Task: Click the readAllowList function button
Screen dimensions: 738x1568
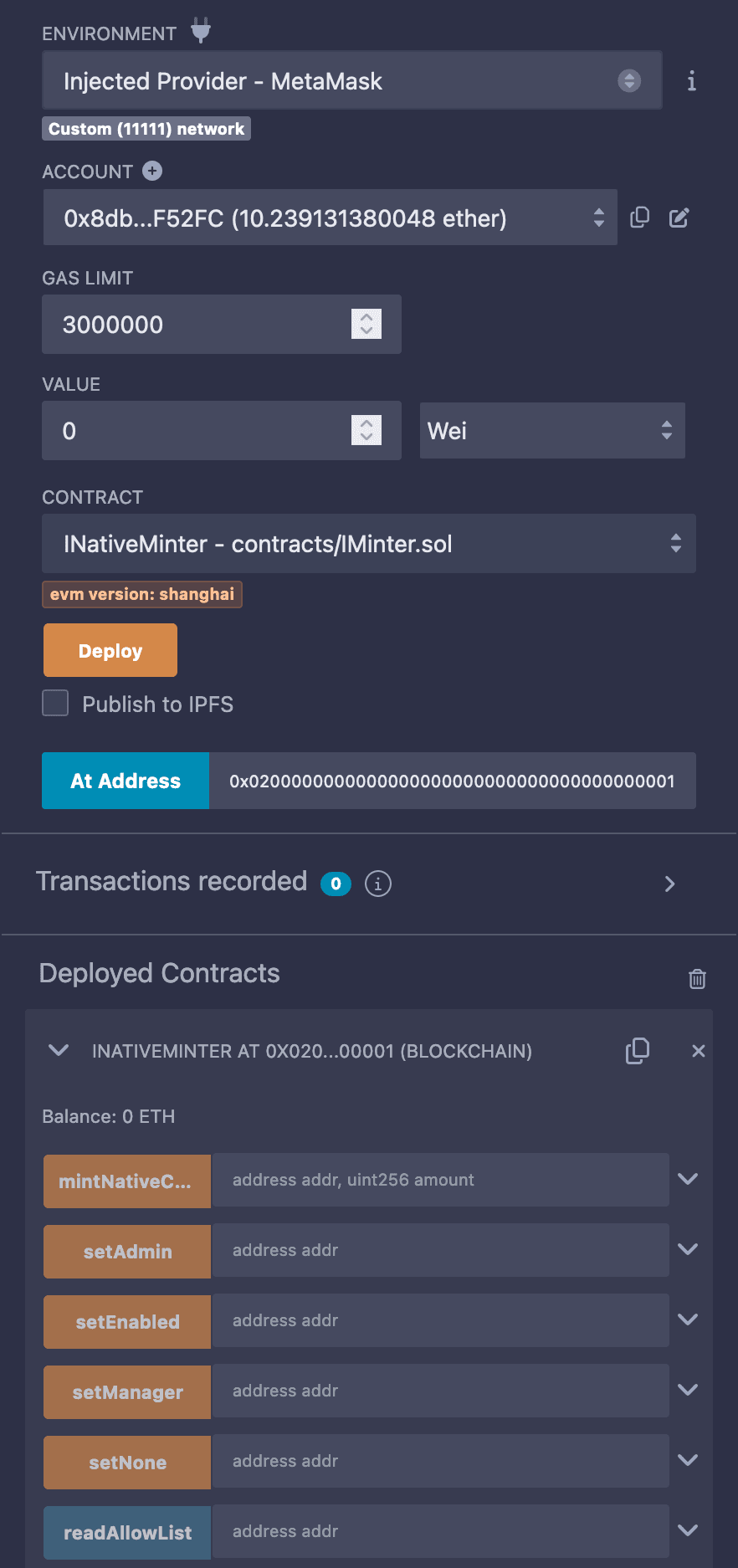Action: tap(127, 1532)
